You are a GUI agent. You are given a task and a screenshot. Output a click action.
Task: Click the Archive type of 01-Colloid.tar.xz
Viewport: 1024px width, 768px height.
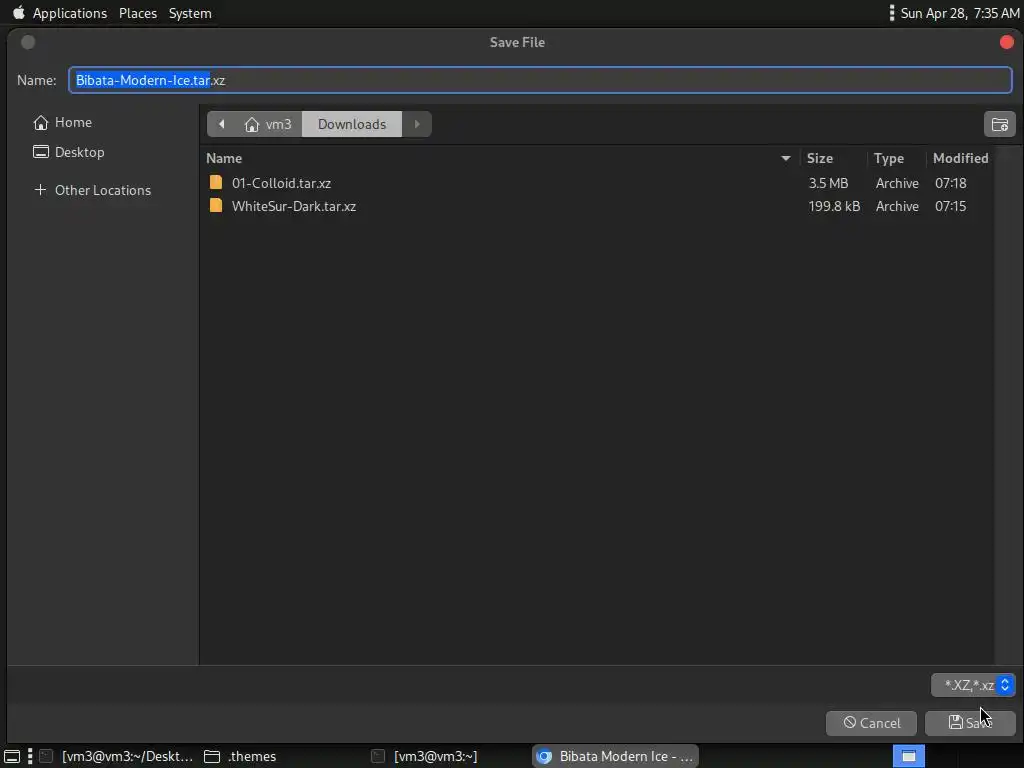[897, 183]
